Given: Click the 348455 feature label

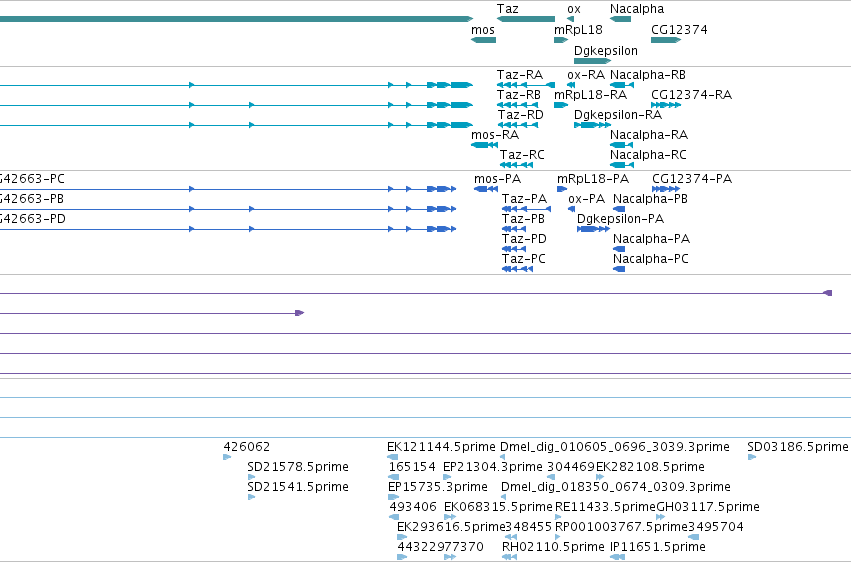Looking at the screenshot, I should [x=528, y=527].
